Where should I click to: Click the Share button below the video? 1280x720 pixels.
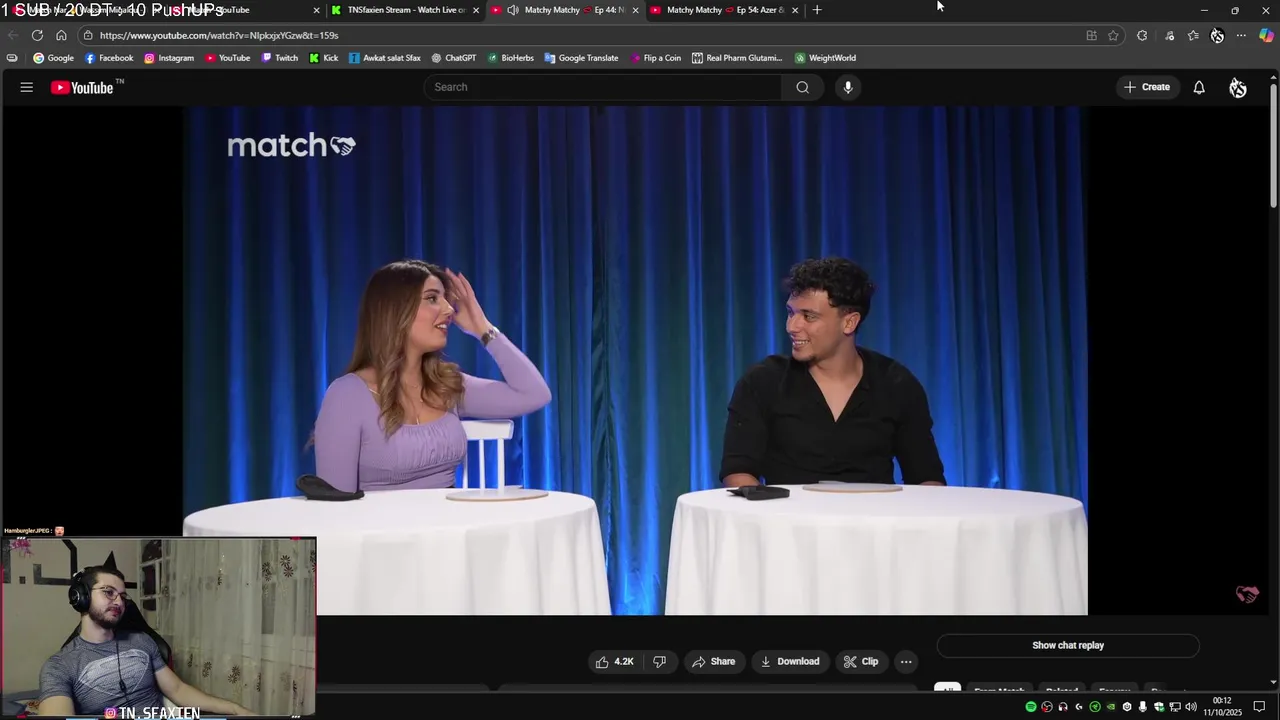(x=713, y=661)
